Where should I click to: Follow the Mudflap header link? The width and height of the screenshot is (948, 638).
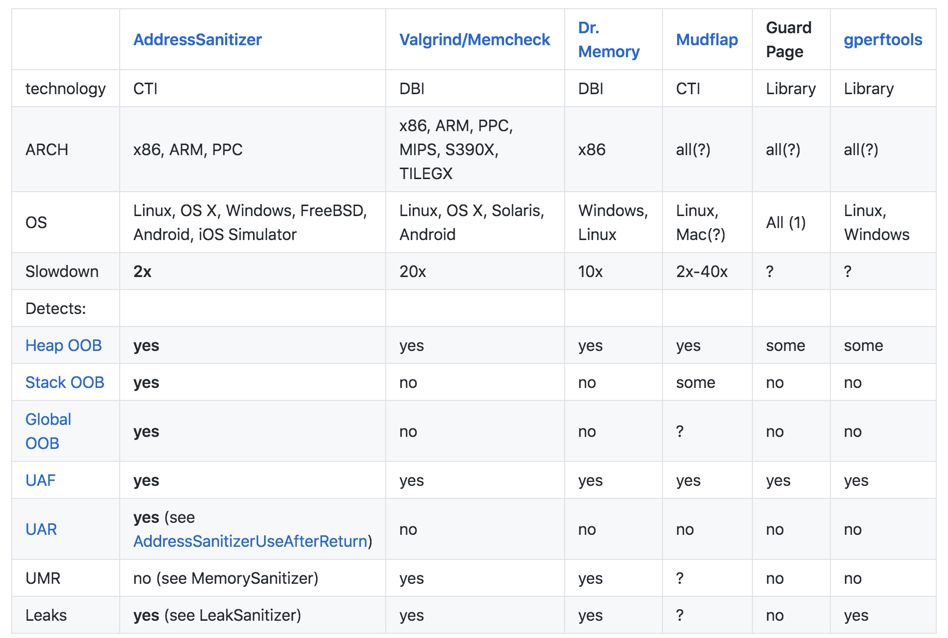706,40
